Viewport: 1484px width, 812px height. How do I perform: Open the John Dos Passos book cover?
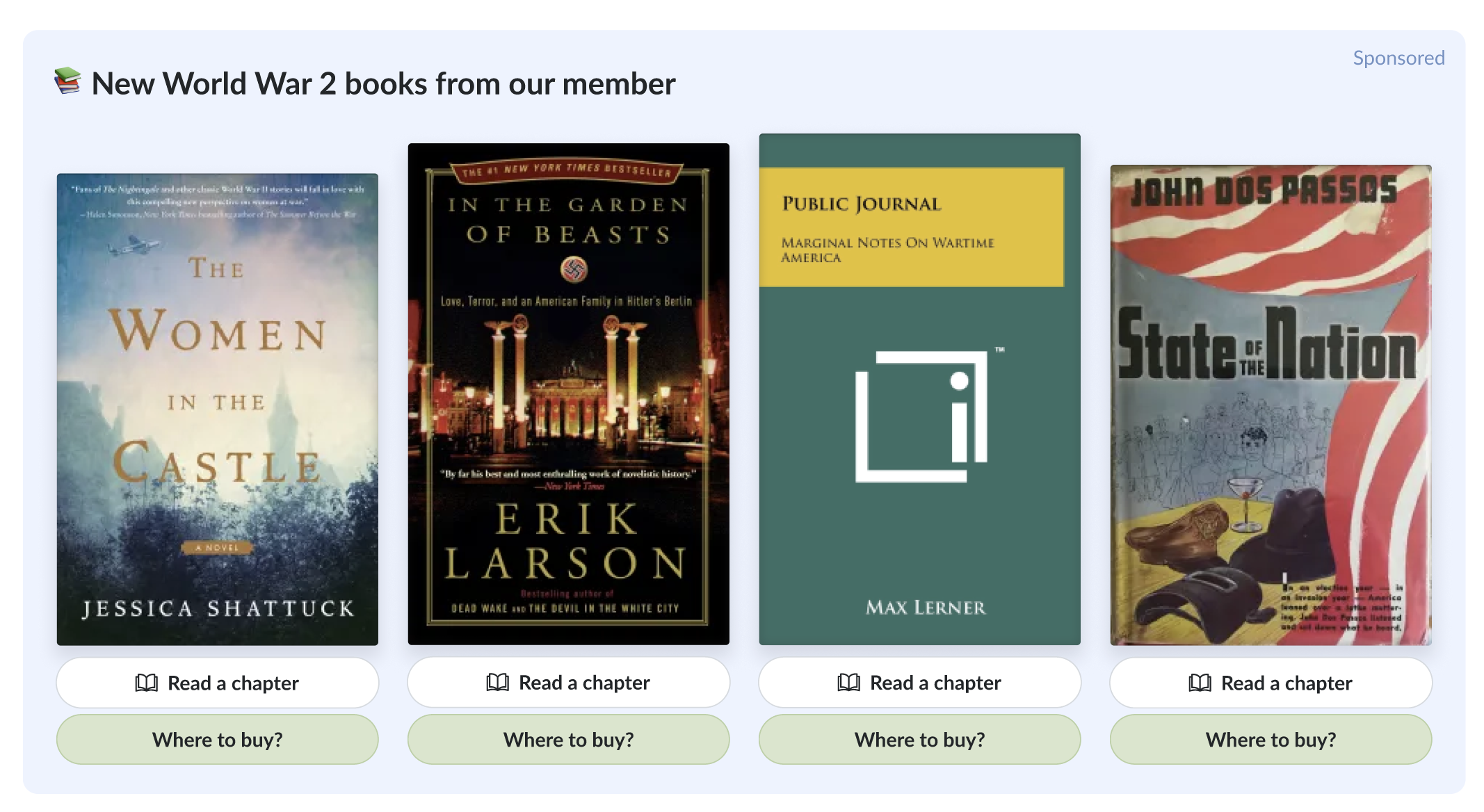[x=1271, y=405]
